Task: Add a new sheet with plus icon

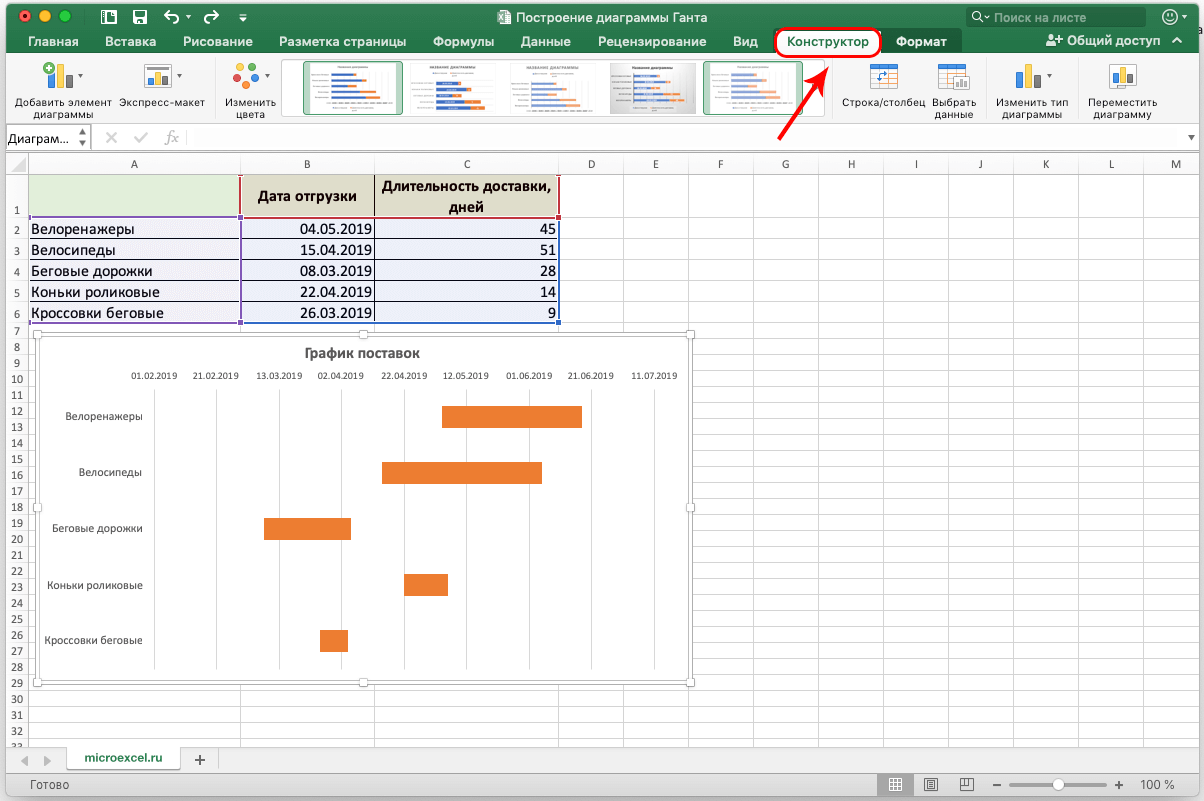Action: tap(199, 760)
